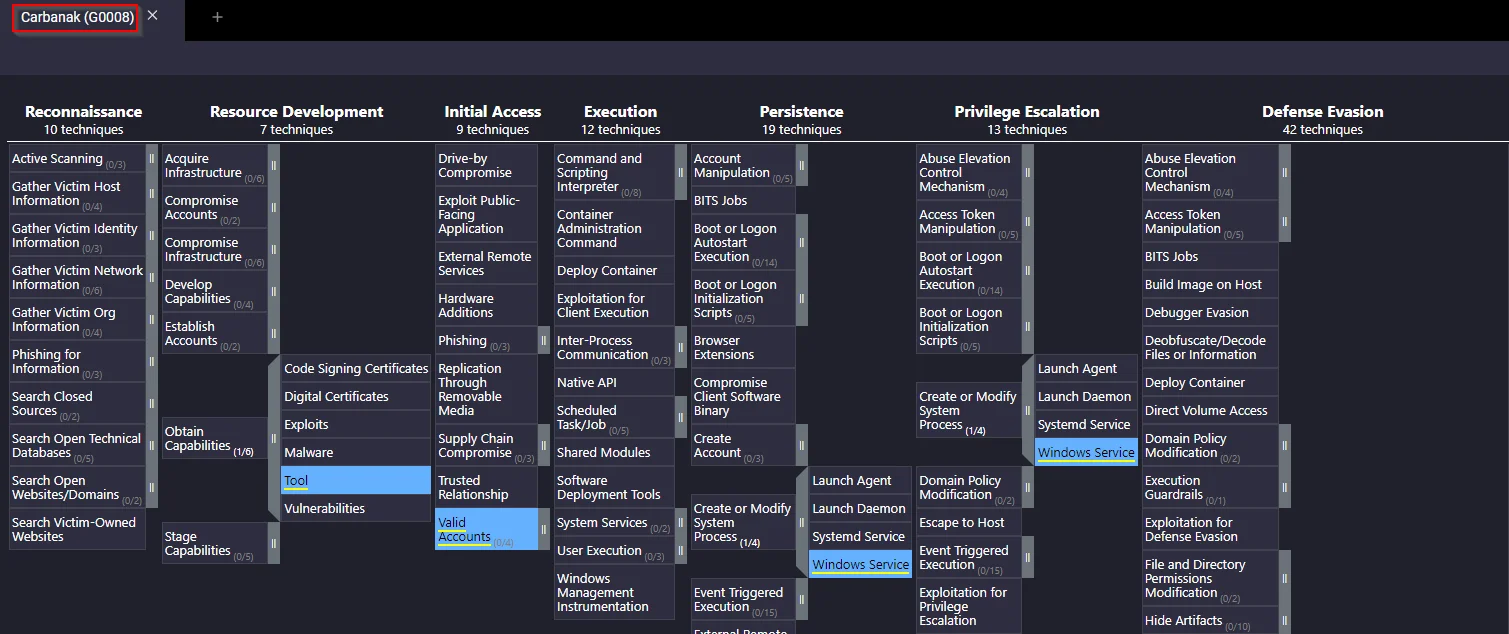
Task: Expand Create Account sub-techniques handle
Action: click(x=802, y=446)
